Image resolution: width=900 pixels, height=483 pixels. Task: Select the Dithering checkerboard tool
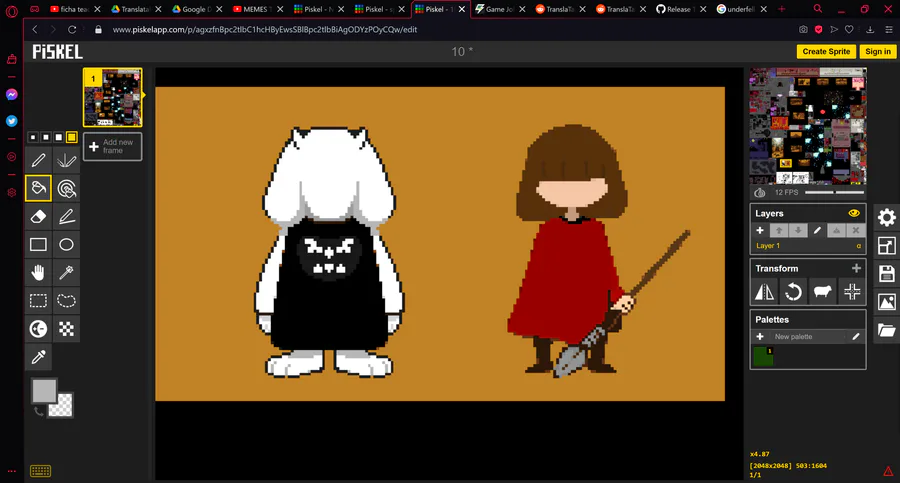(x=67, y=329)
